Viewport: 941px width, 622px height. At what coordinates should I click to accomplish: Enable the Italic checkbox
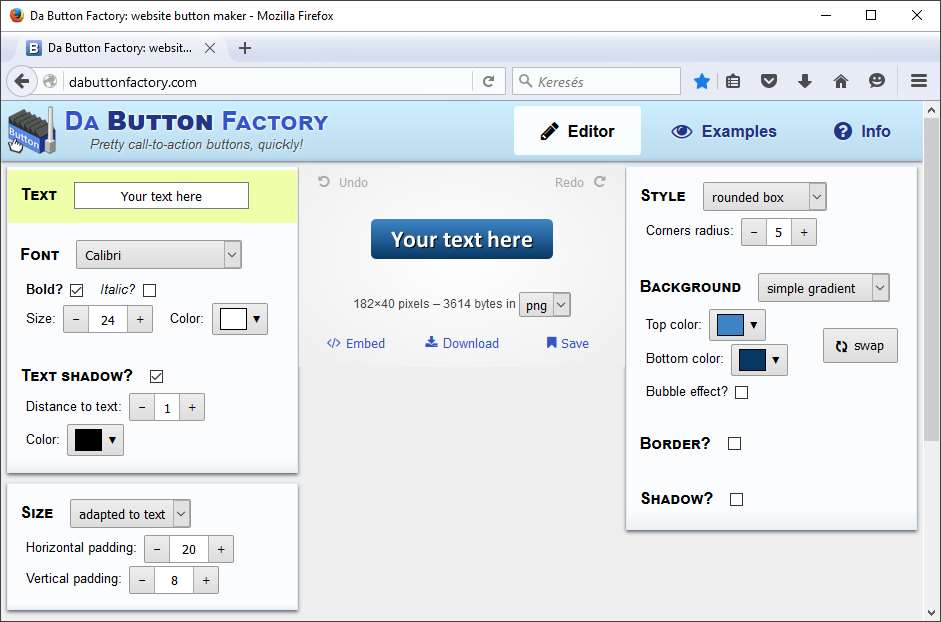point(149,291)
